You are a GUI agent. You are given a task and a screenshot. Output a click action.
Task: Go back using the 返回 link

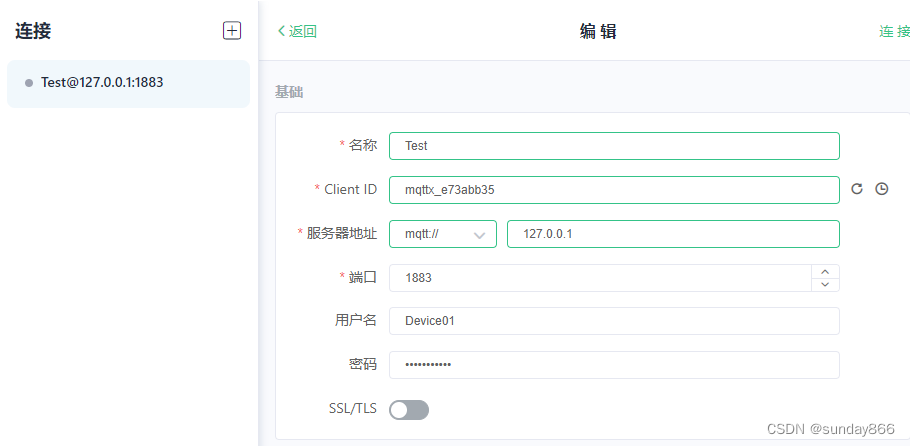pyautogui.click(x=297, y=31)
